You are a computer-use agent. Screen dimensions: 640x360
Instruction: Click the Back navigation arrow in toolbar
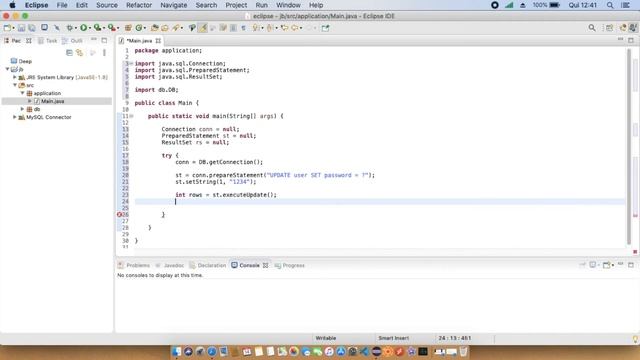[295, 28]
